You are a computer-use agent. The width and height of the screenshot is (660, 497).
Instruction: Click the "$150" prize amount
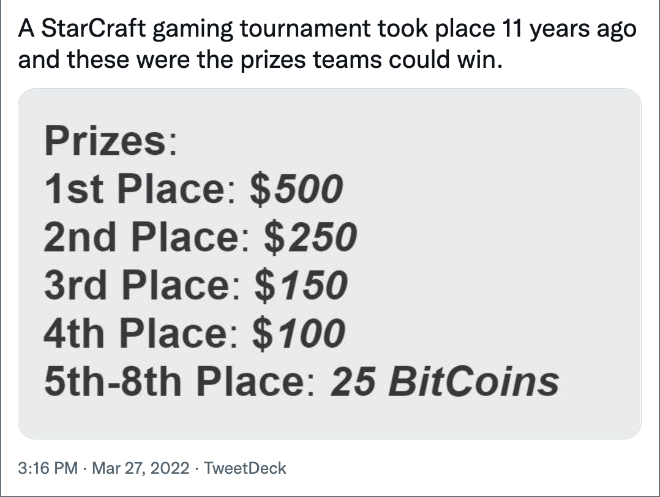click(x=301, y=286)
